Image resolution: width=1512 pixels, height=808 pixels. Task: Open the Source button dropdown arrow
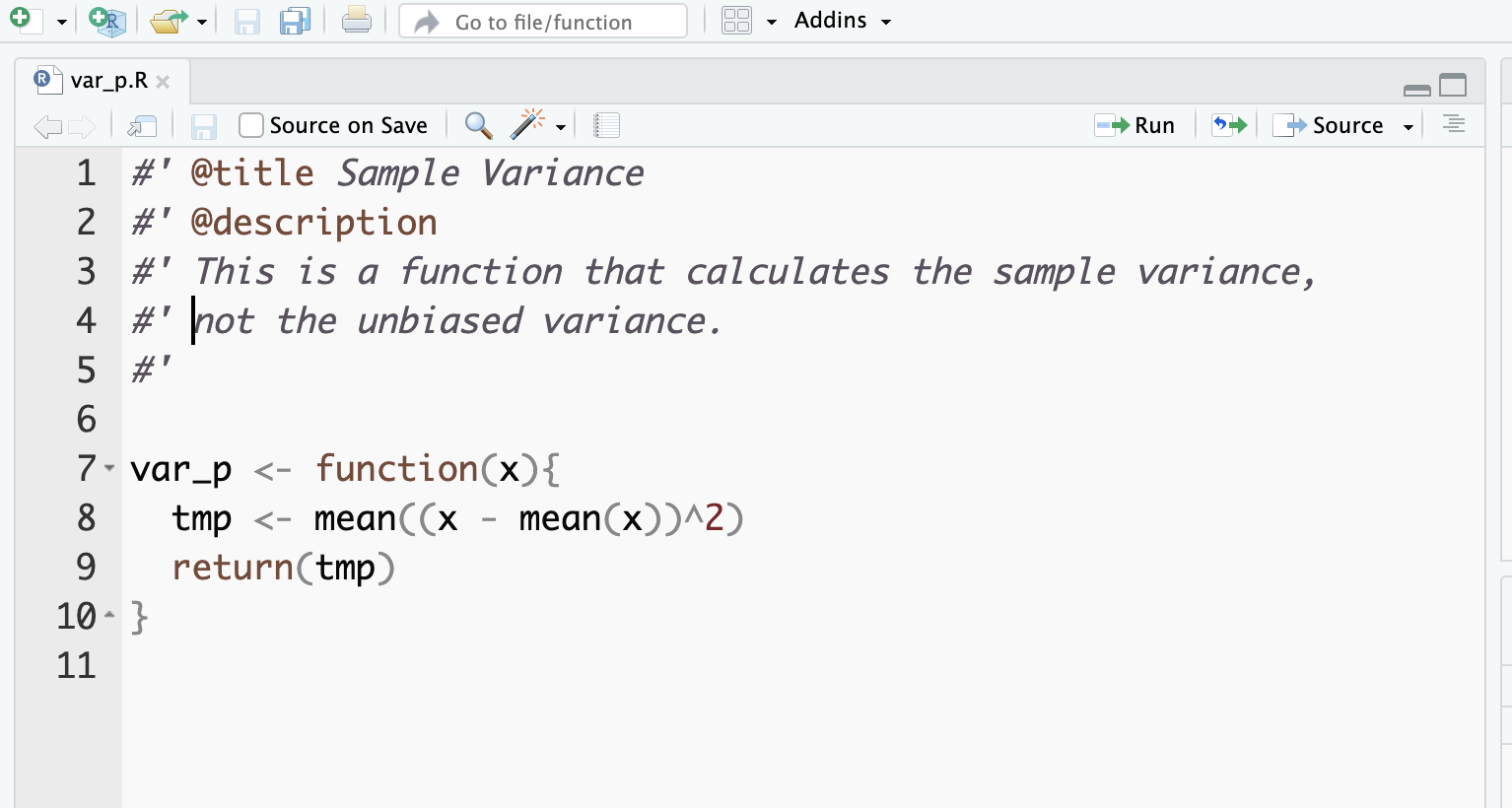coord(1409,126)
